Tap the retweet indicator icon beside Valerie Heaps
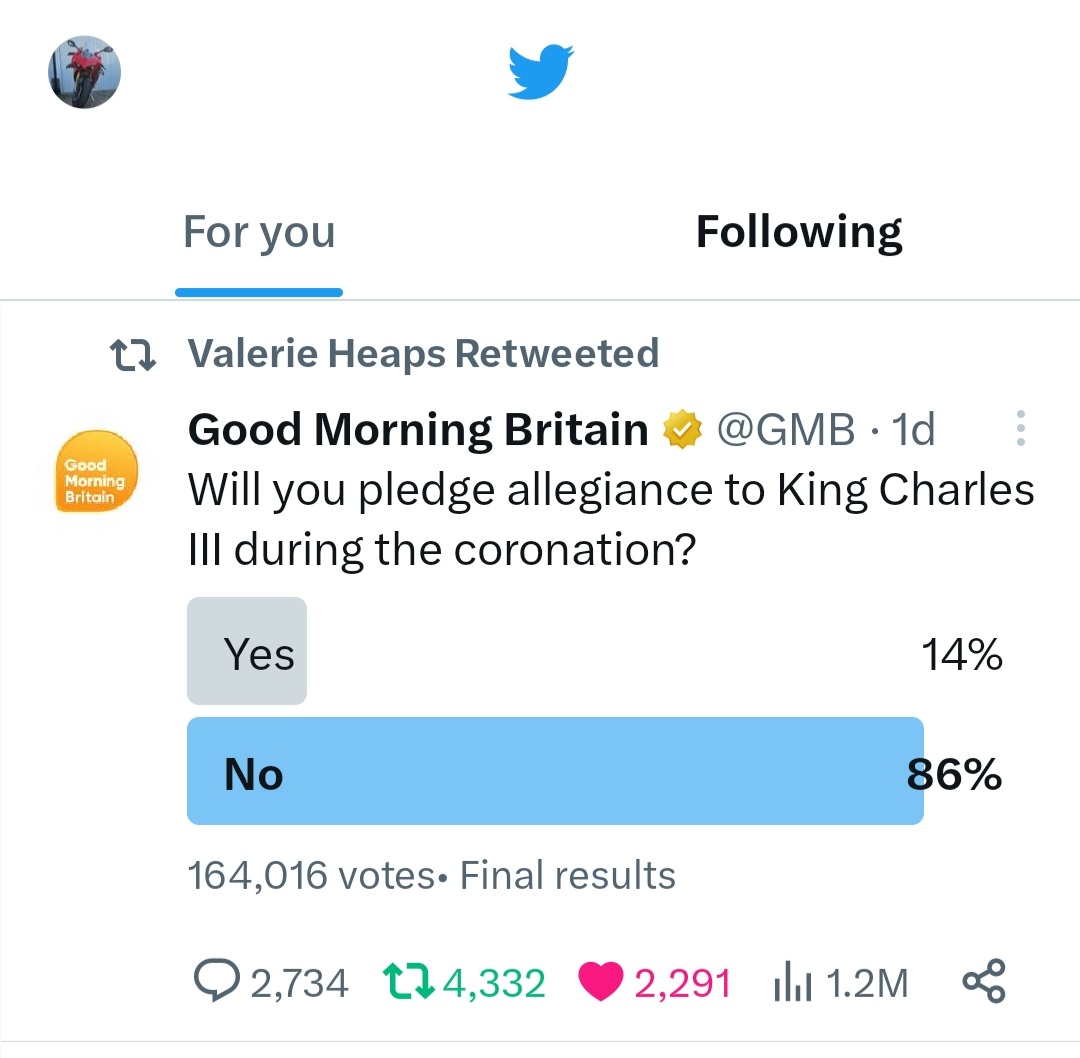 pyautogui.click(x=132, y=355)
